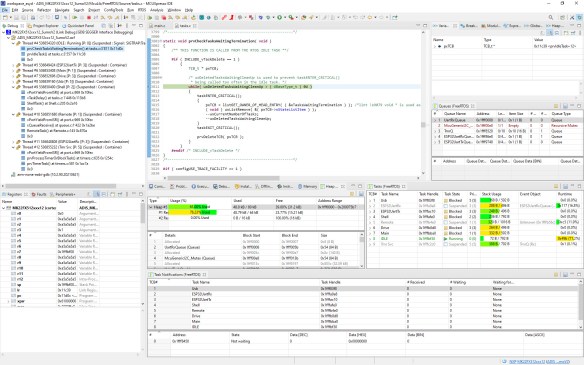Open the Refactor menu

click(44, 10)
